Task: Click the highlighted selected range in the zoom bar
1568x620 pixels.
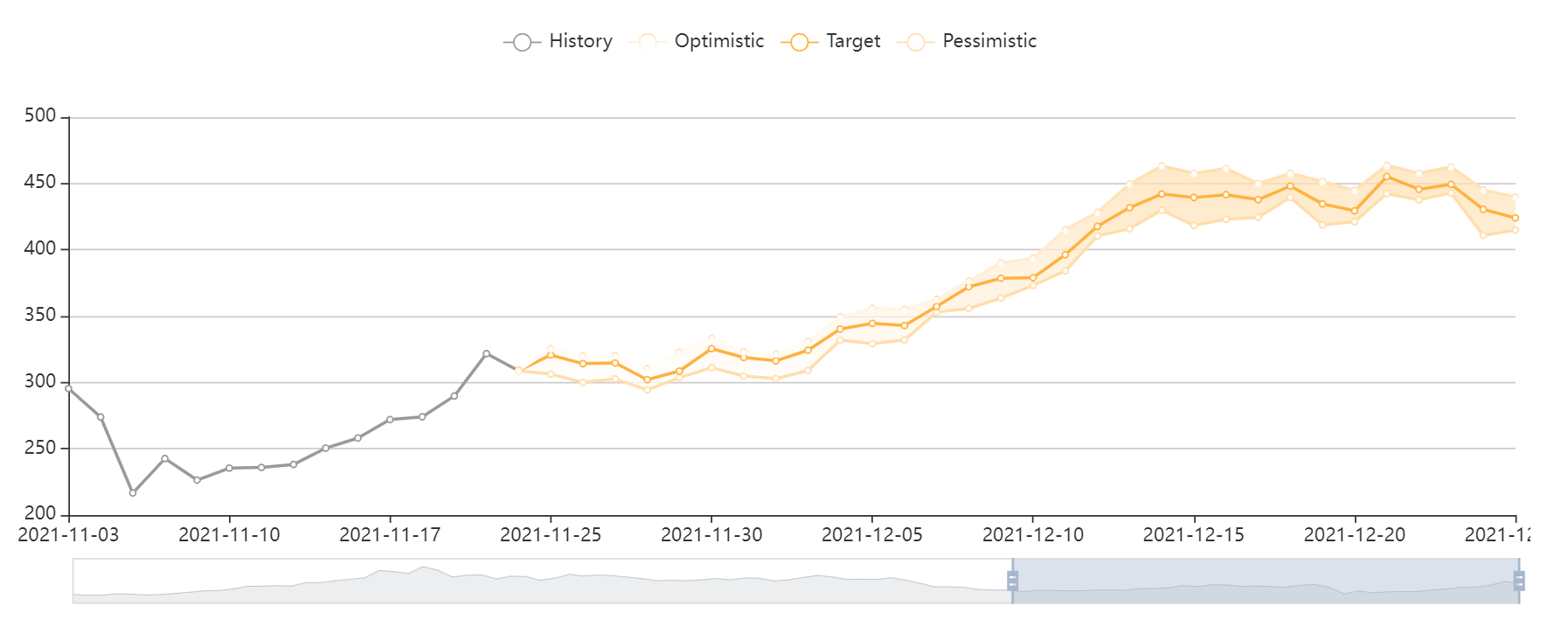Action: tap(1266, 581)
